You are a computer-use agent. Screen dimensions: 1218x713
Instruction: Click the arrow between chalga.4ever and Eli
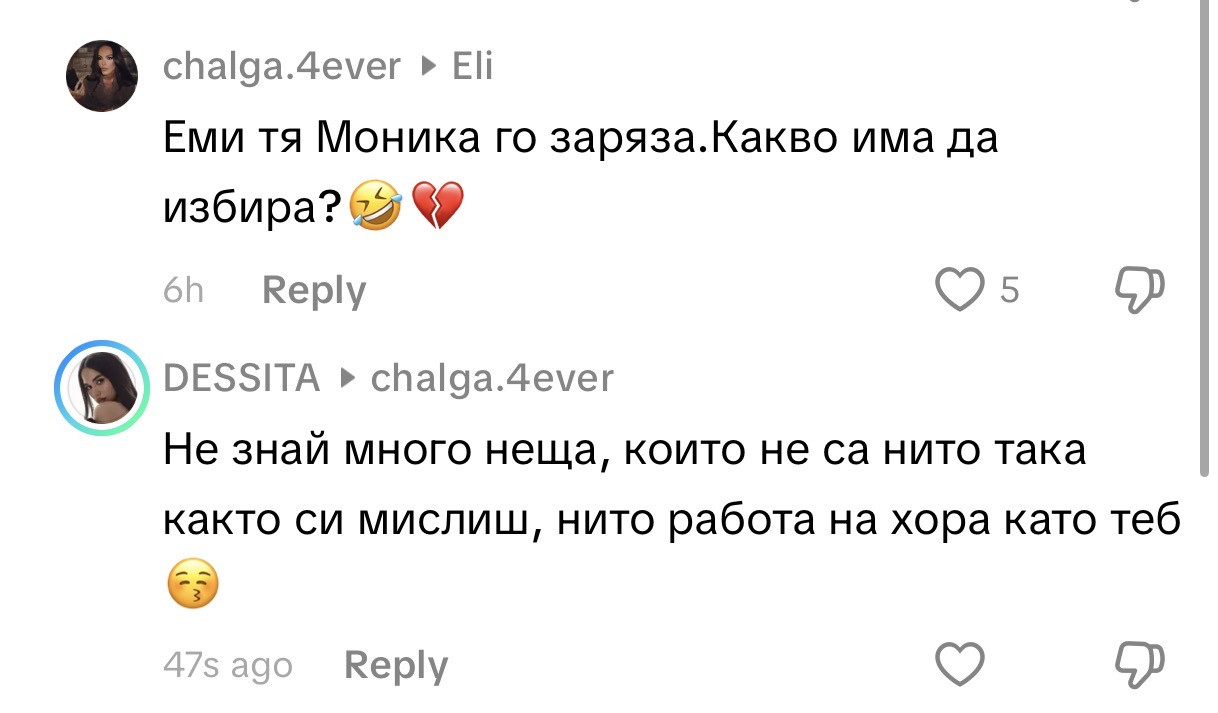click(x=428, y=67)
